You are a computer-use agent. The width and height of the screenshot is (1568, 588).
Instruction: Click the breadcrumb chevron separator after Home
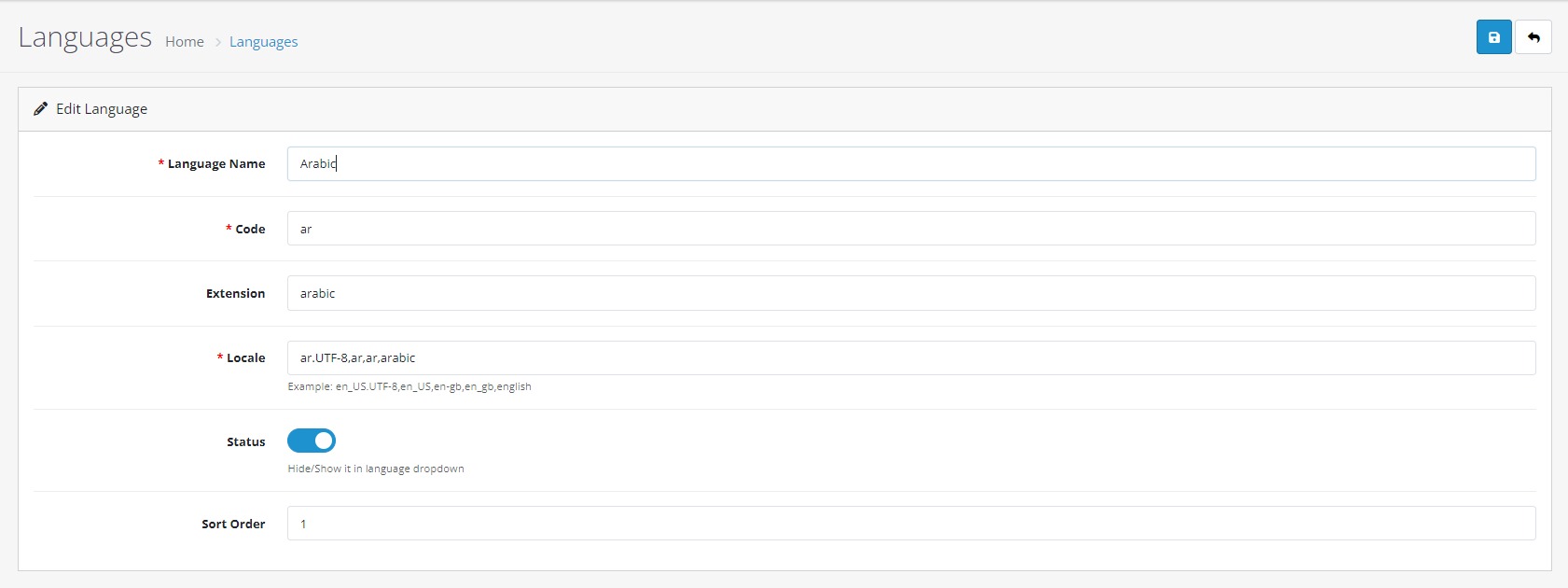point(217,42)
